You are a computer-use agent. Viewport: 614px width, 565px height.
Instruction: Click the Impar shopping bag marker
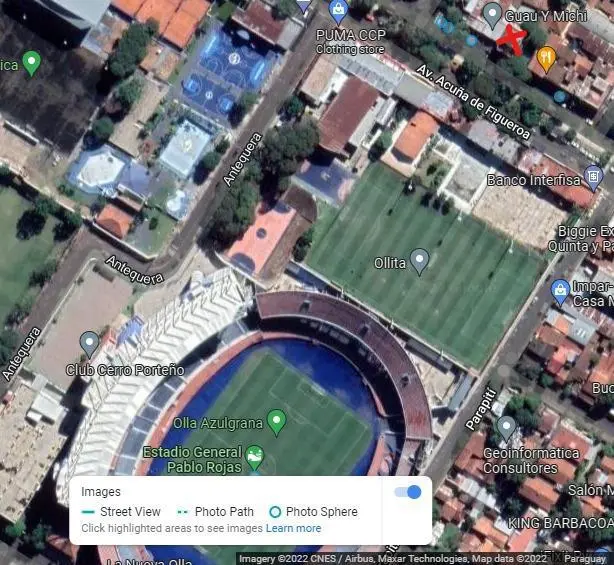(x=560, y=291)
